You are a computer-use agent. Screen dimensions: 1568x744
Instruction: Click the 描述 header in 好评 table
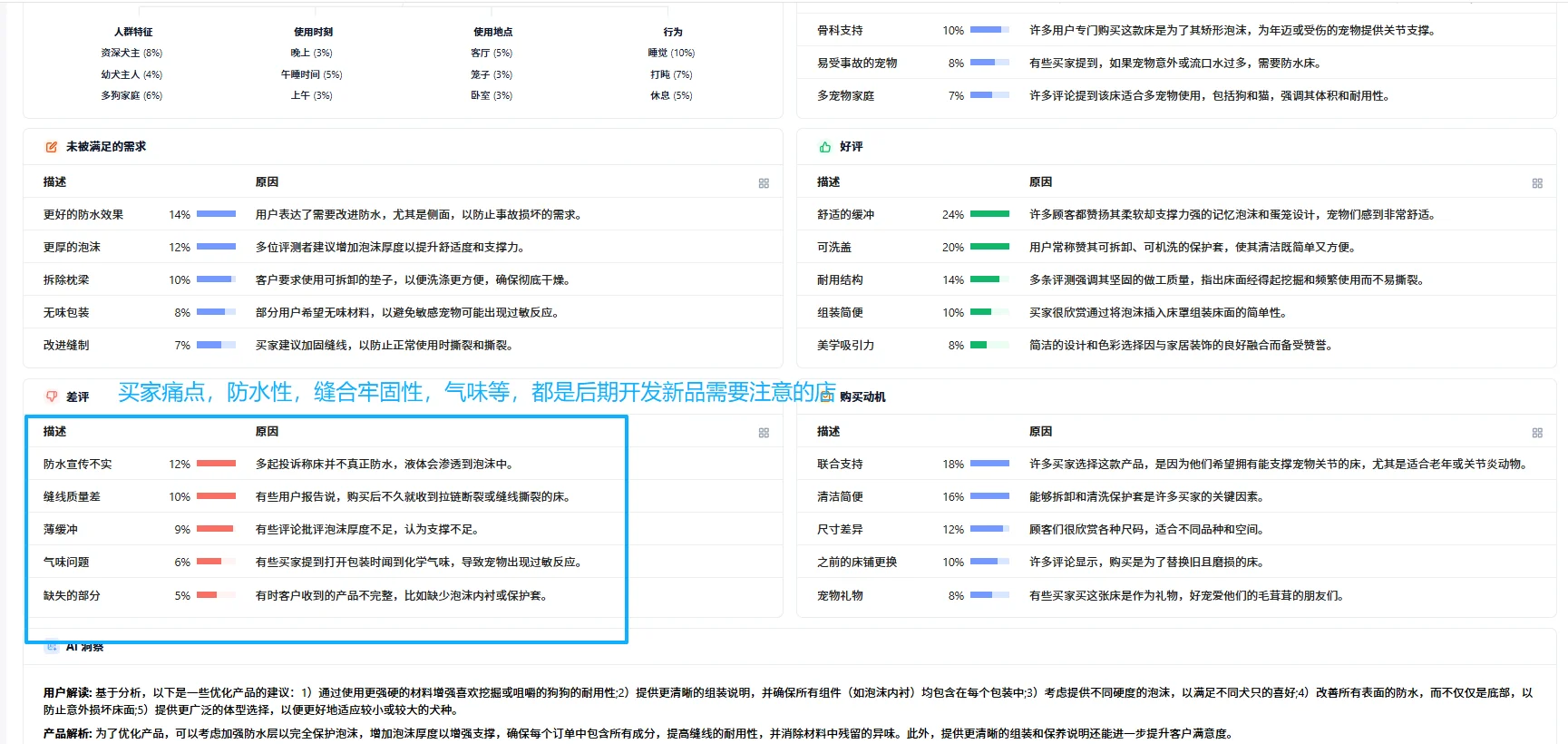point(828,181)
